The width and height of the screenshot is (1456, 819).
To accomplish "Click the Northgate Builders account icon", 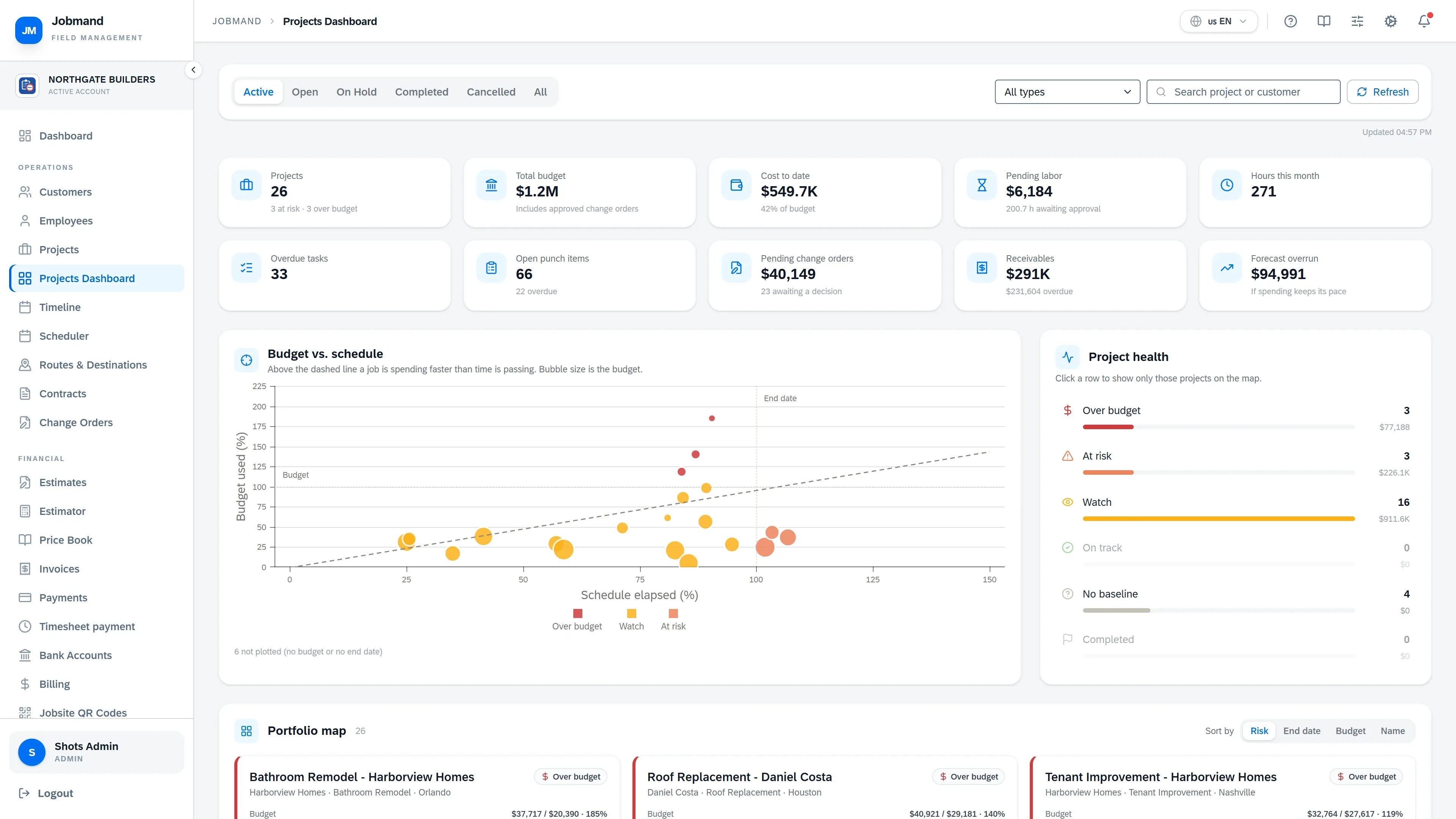I will coord(27,85).
